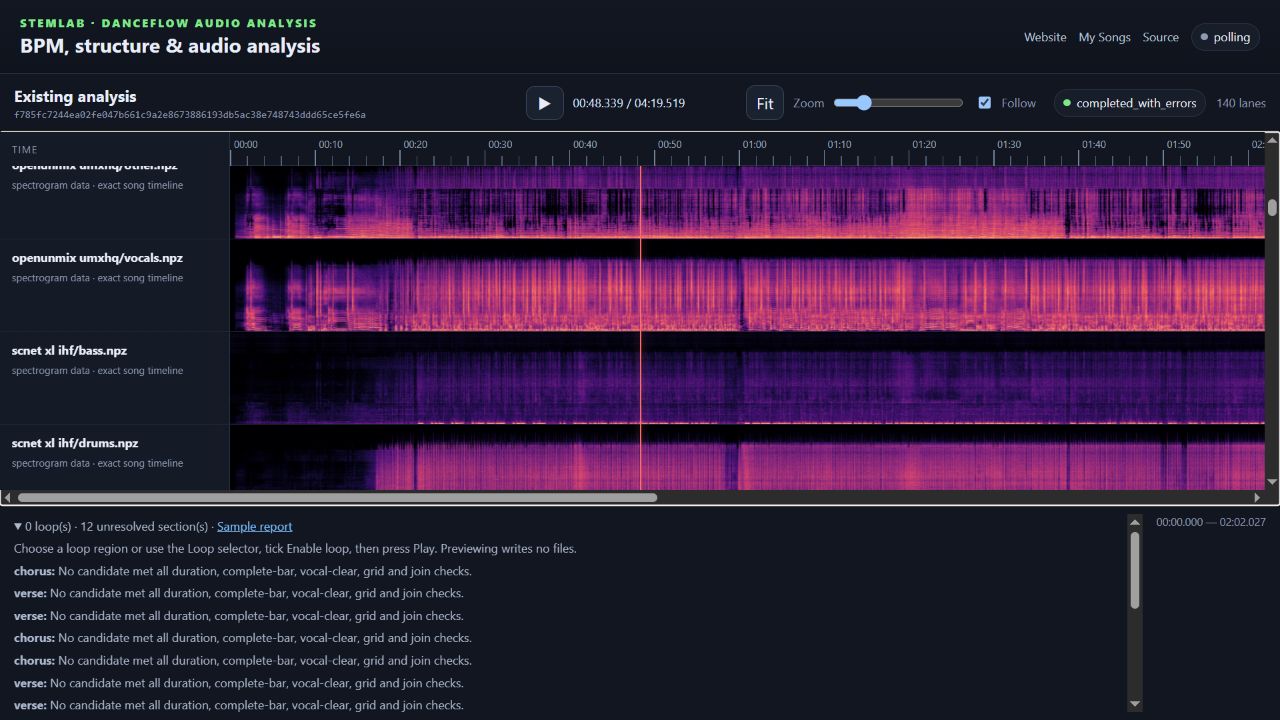1280x720 pixels.
Task: Select the openunmix umxhq/vocals.npz lane label
Action: (x=97, y=258)
